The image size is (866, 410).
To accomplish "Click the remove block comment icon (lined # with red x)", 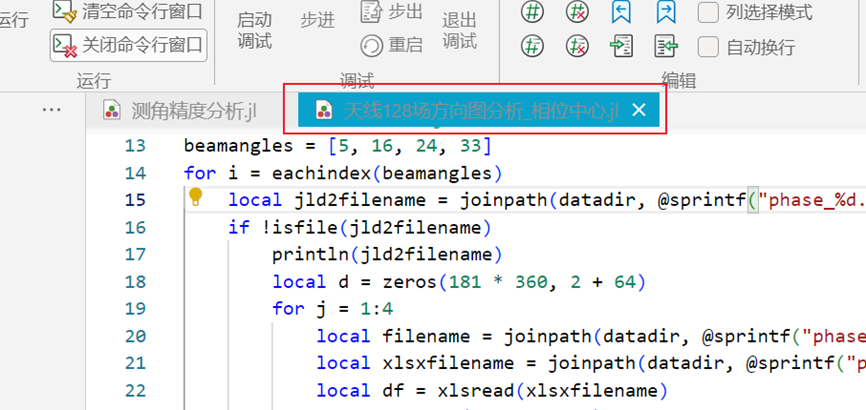I will coord(577,46).
